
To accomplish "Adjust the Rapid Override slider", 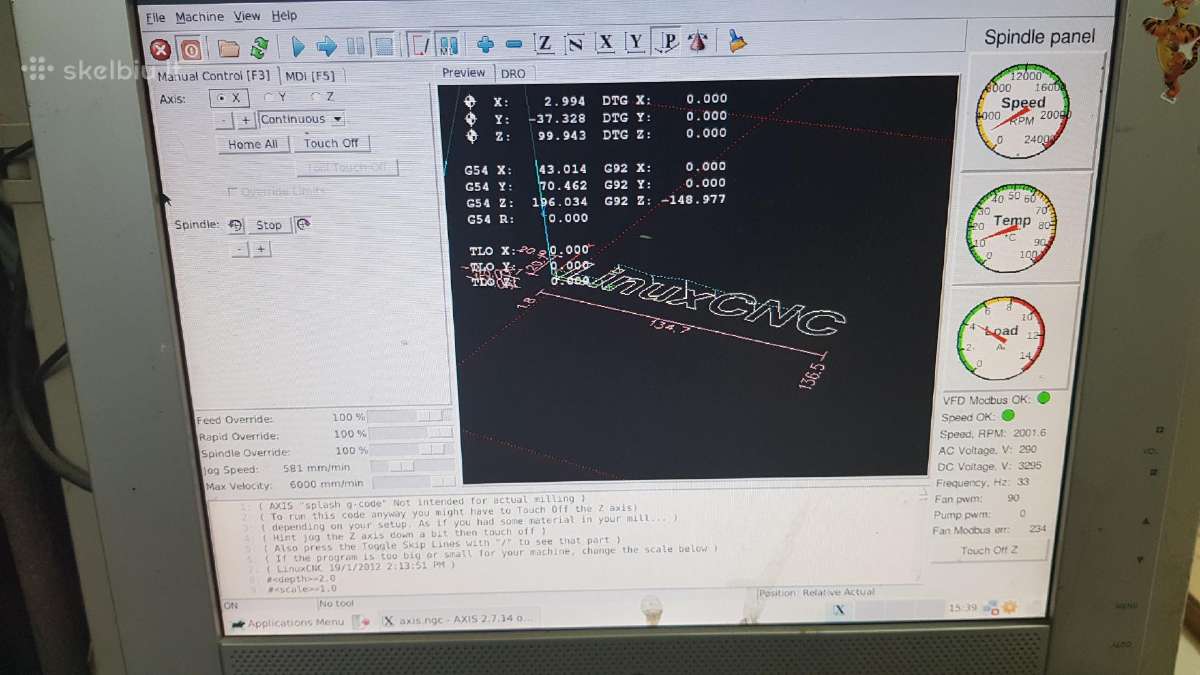I will [411, 433].
